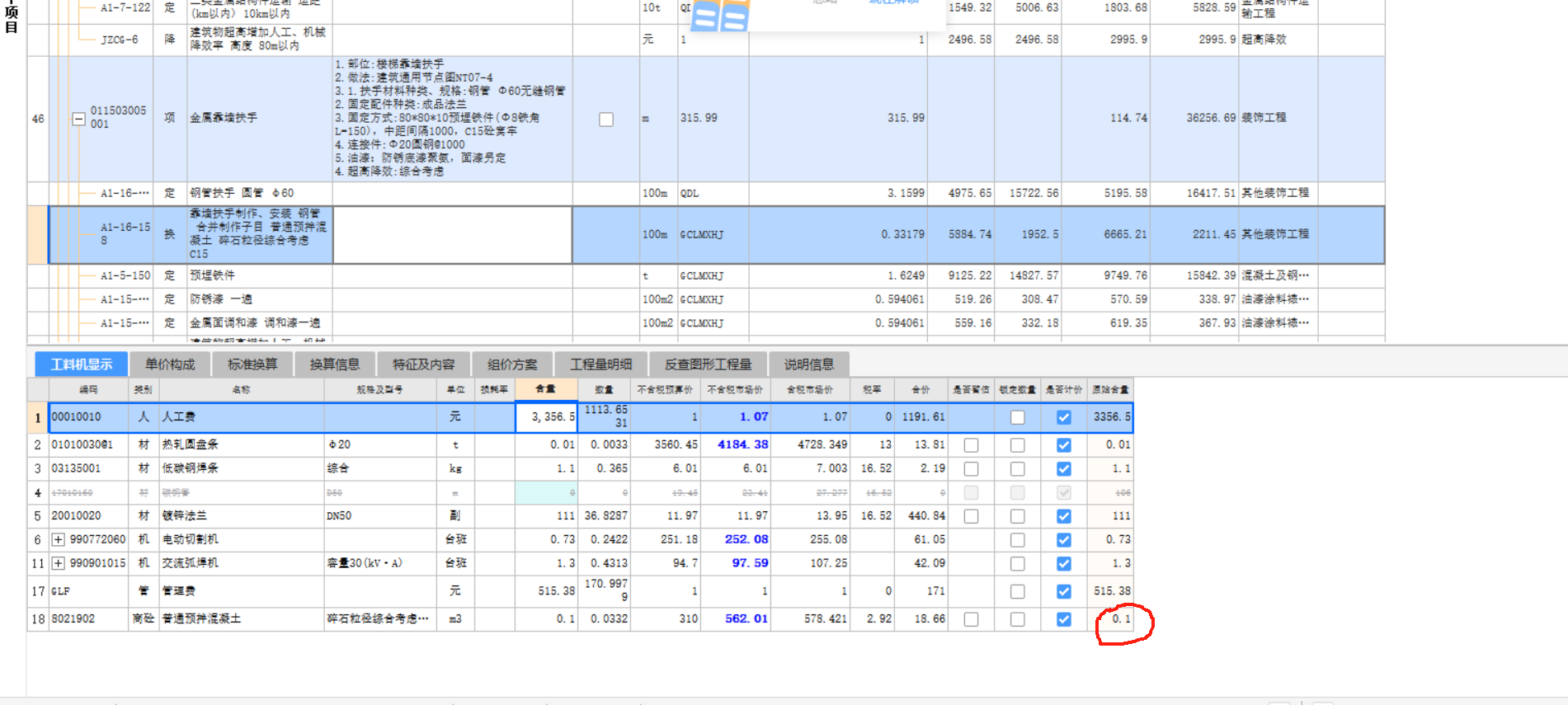
Task: Toggle 是否暂估 for 热轧圆盘条
Action: [971, 445]
